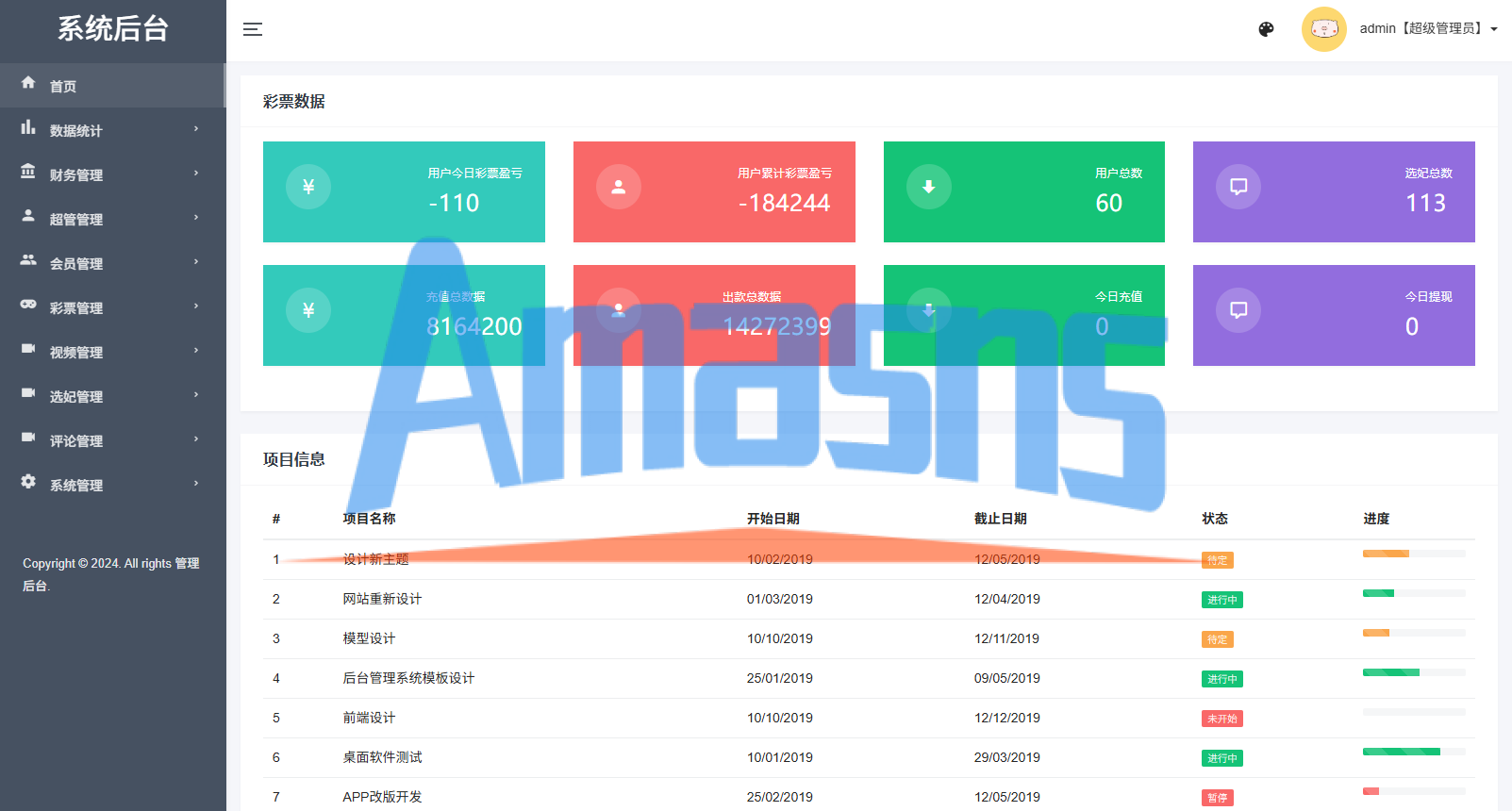Click the bank icon for 财务管理
This screenshot has width=1512, height=811.
(28, 172)
